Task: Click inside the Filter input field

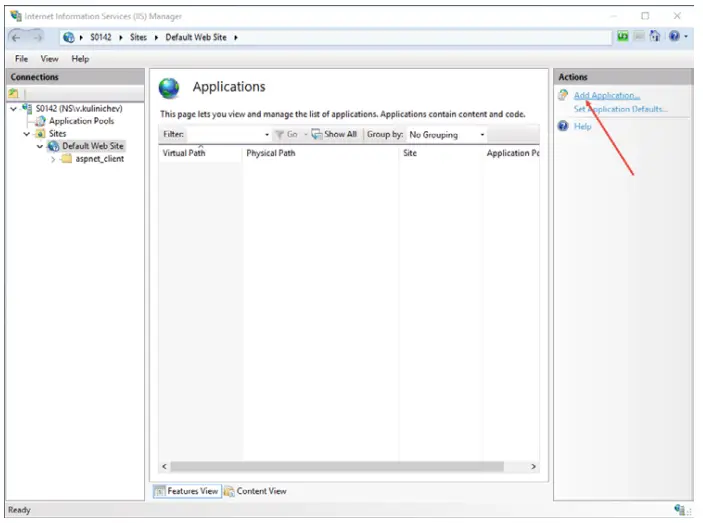Action: [225, 134]
